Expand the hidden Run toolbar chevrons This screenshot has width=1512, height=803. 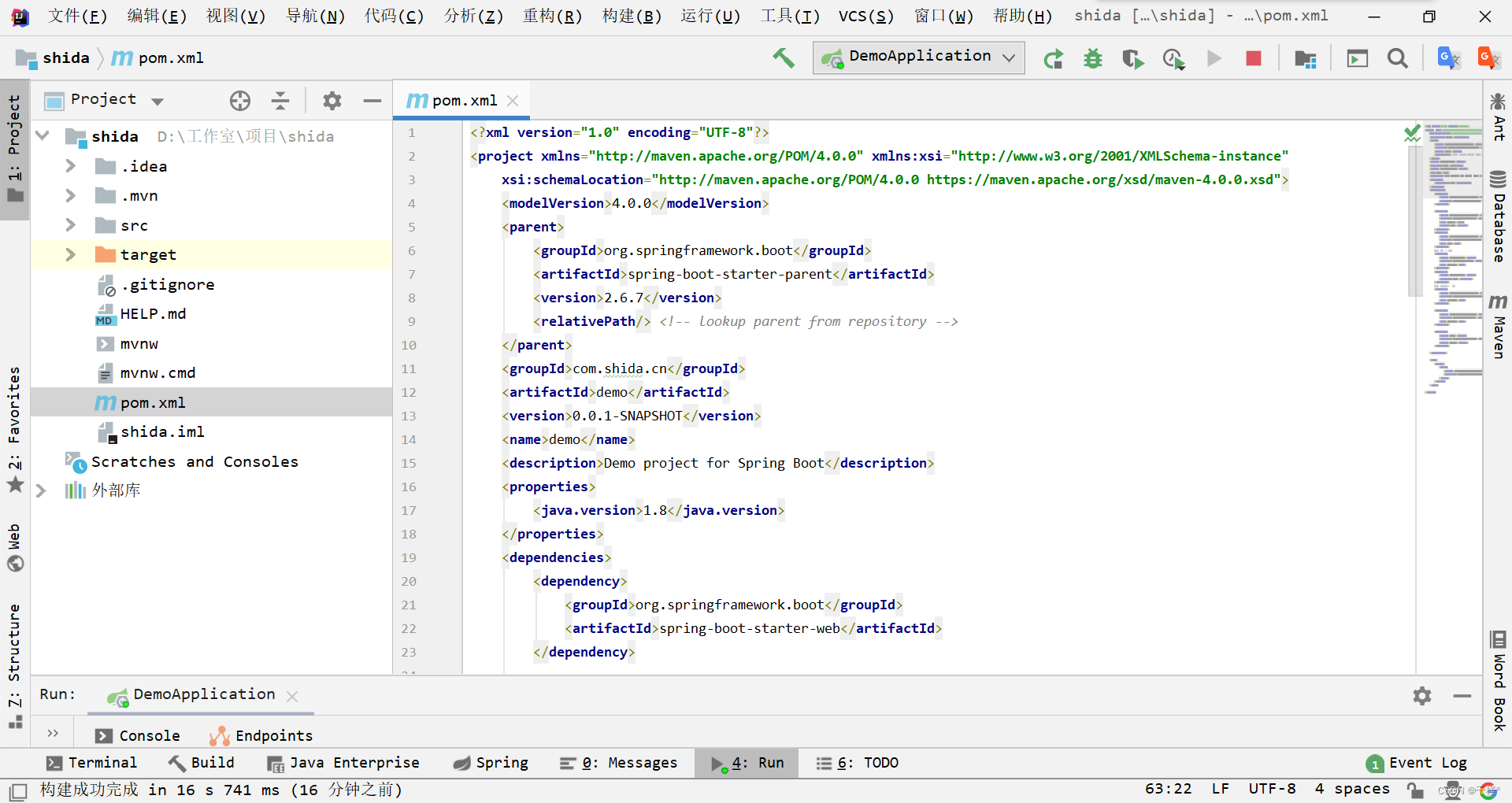[x=53, y=733]
